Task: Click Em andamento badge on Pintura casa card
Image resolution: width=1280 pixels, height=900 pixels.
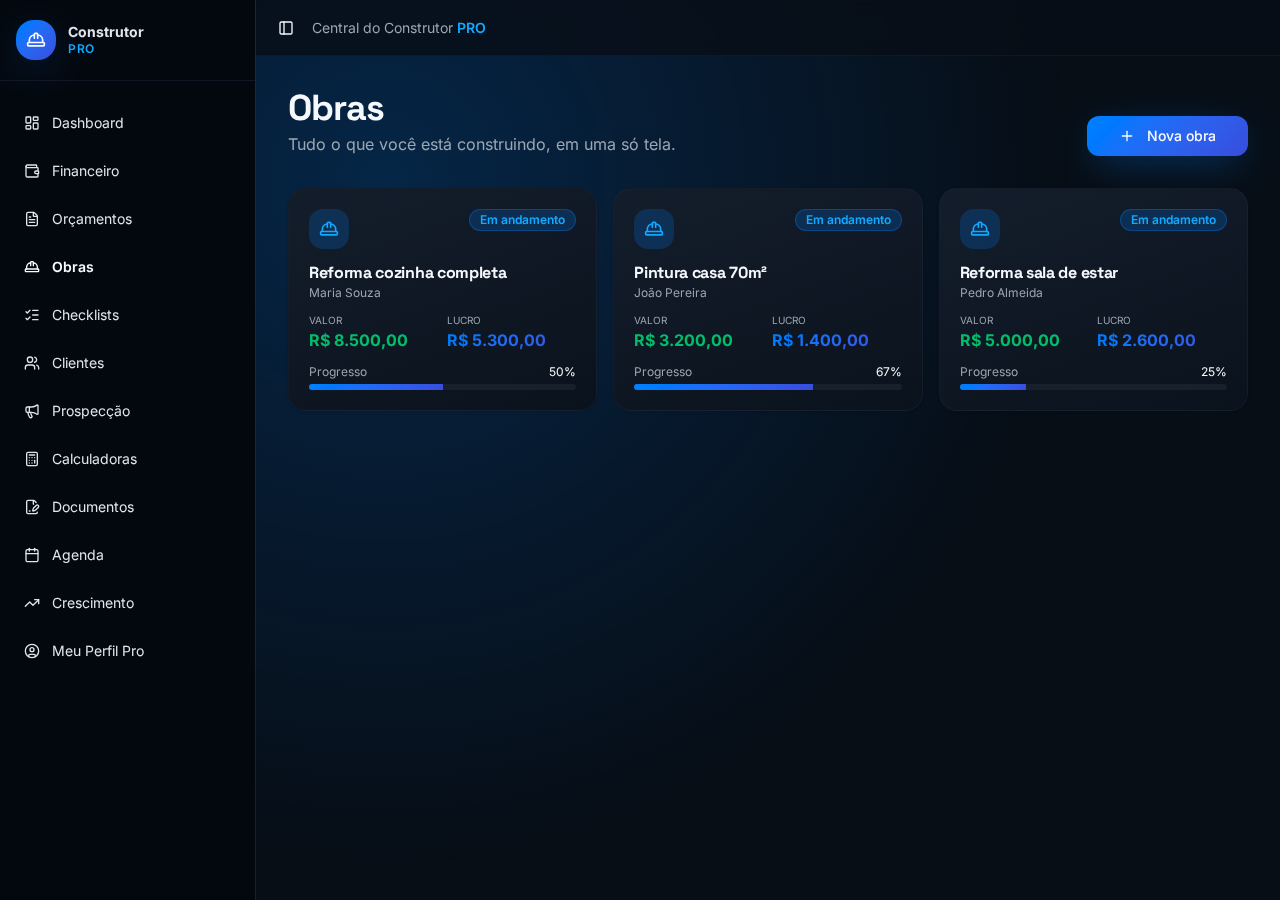Action: pyautogui.click(x=848, y=220)
